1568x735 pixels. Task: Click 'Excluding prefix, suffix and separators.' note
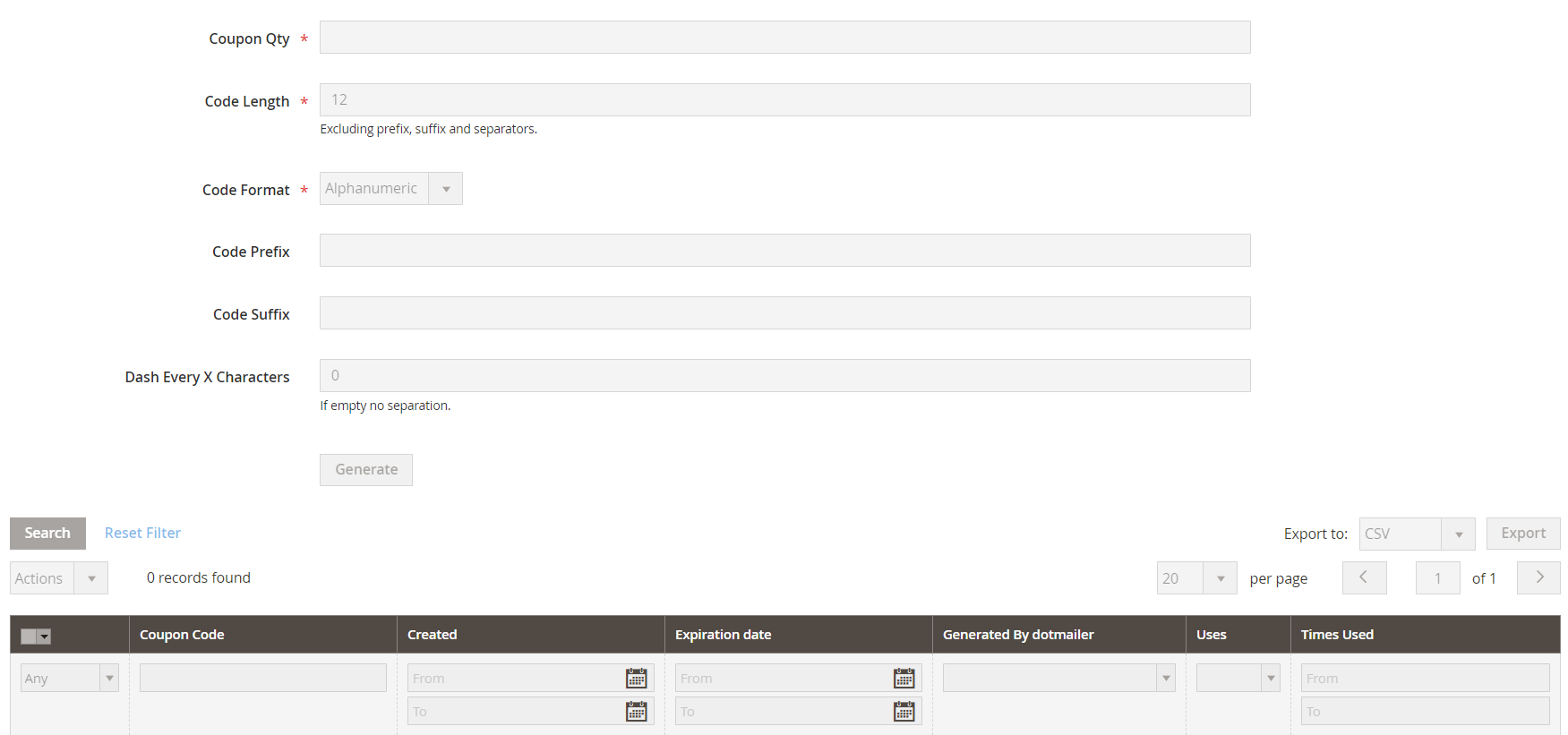point(429,129)
